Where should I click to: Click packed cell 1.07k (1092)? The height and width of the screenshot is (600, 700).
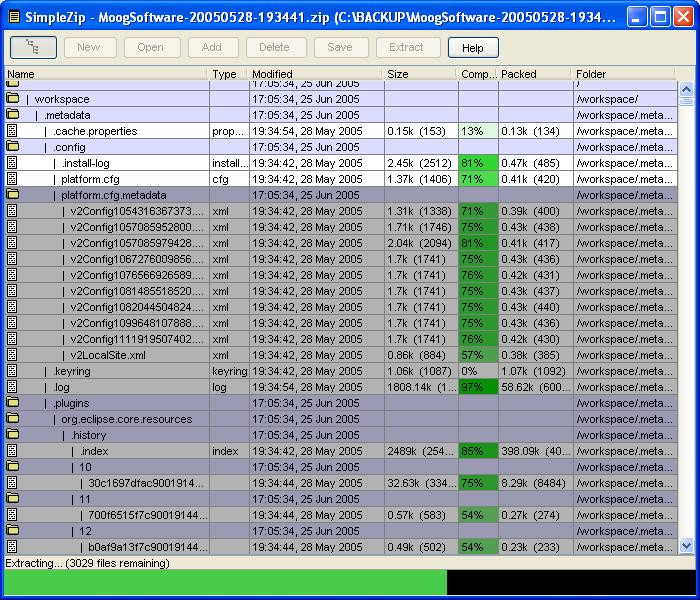point(535,371)
